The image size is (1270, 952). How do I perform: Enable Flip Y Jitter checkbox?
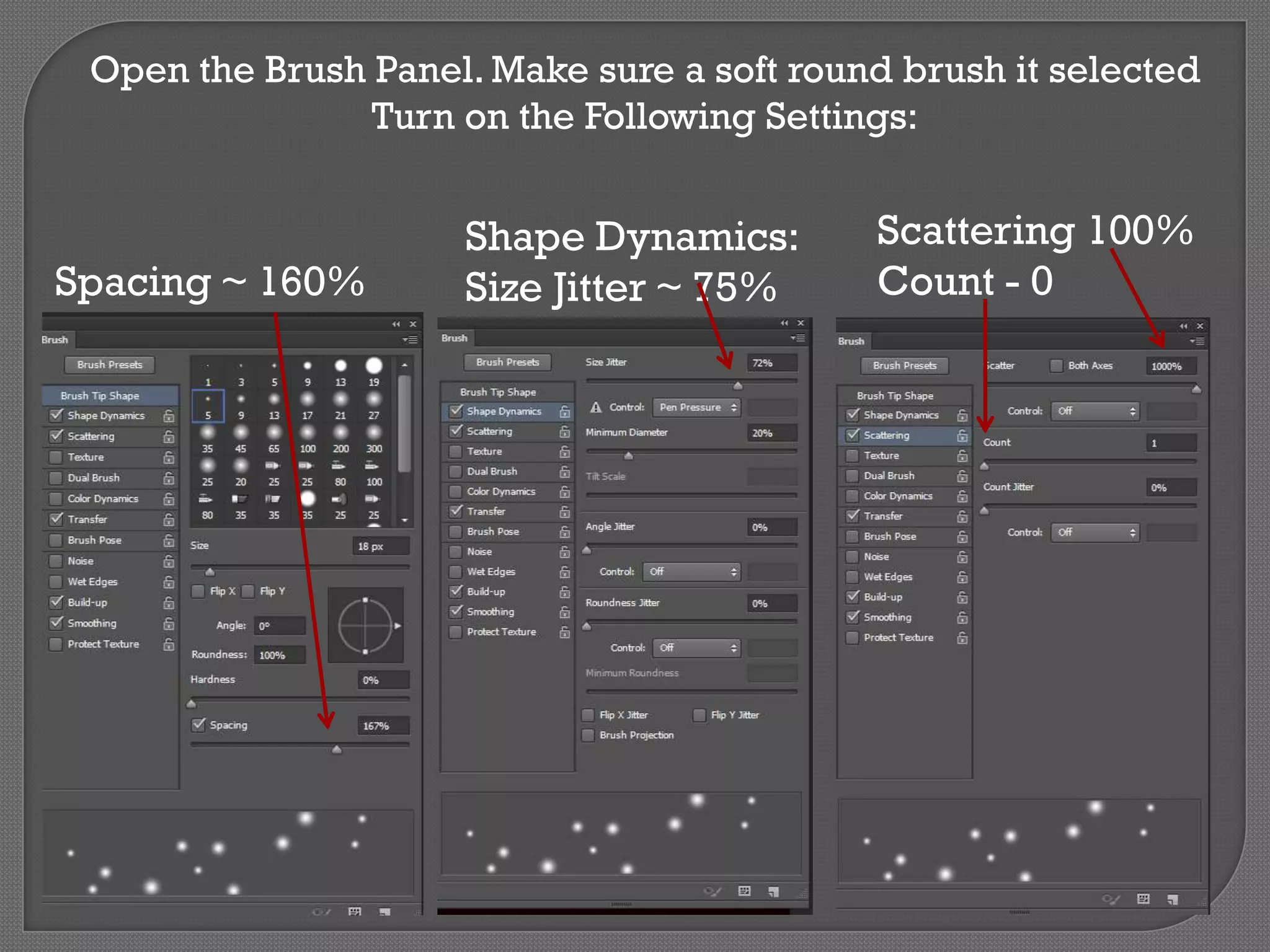tap(699, 715)
